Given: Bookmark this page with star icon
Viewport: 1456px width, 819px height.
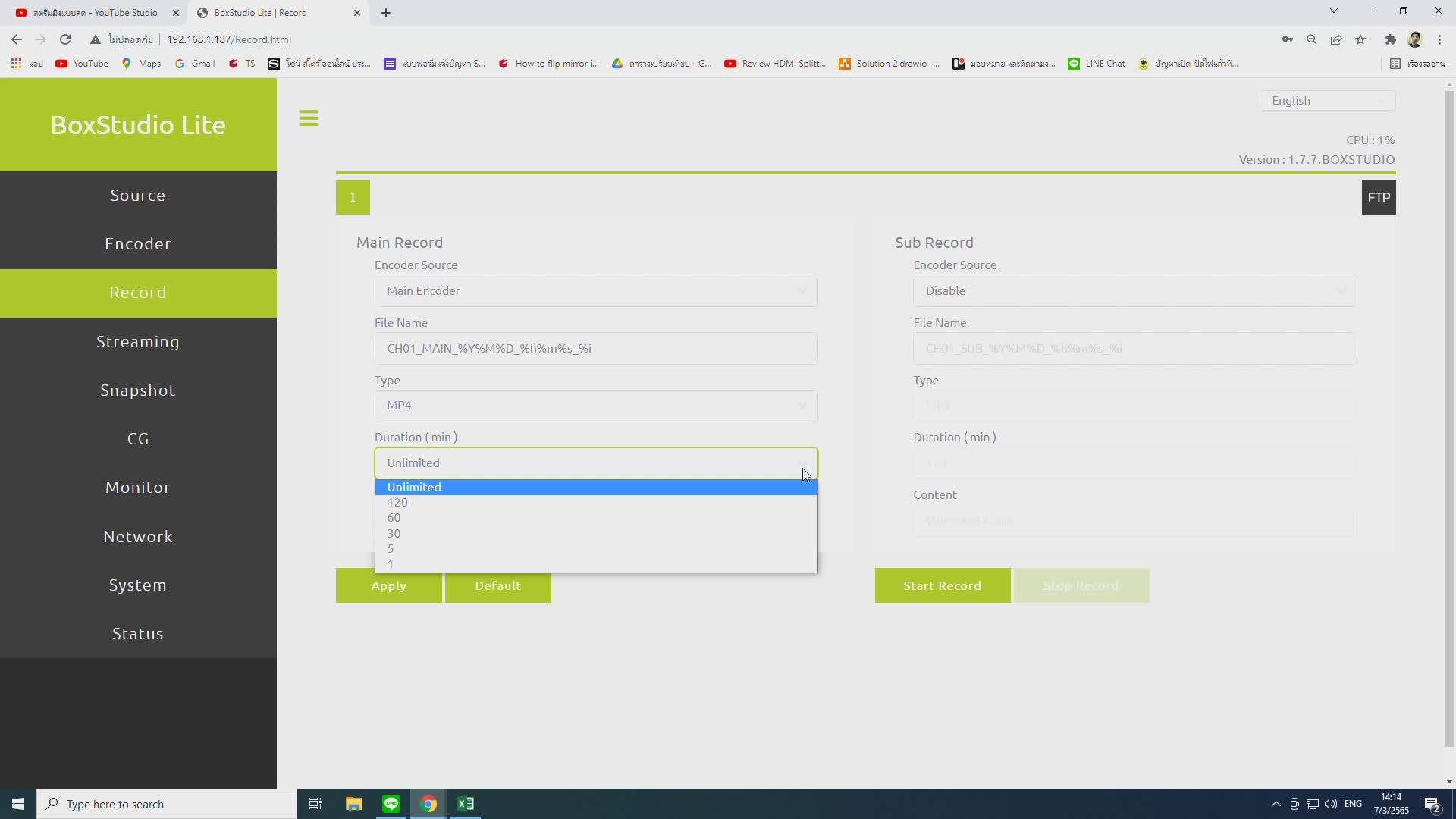Looking at the screenshot, I should click(x=1360, y=39).
